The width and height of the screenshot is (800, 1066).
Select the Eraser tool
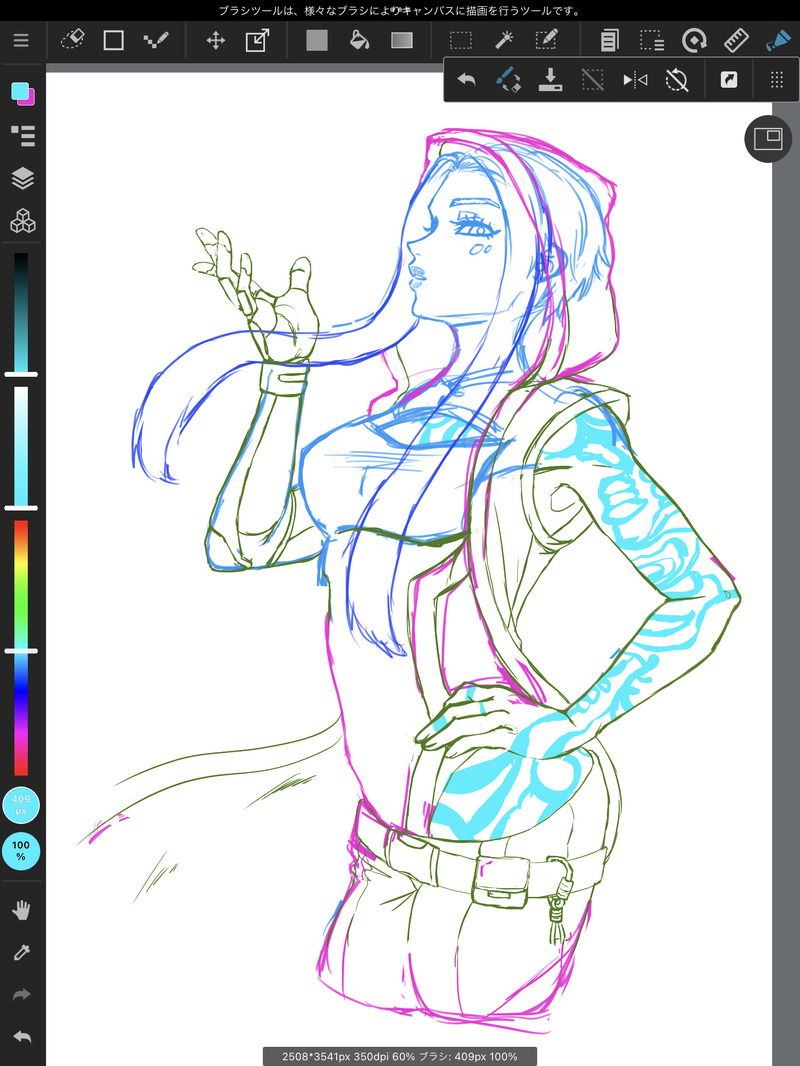click(x=72, y=40)
